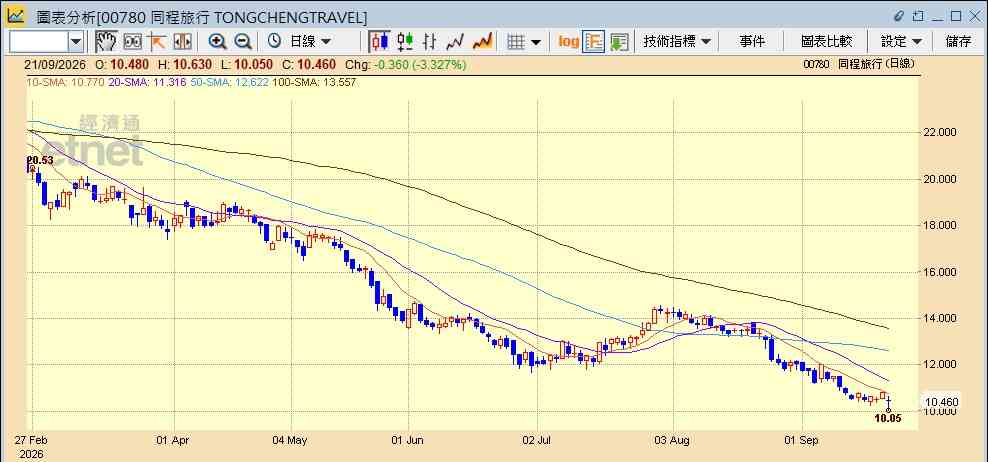Viewport: 988px width, 462px height.
Task: Click the 01 Sep date axis label
Action: pos(801,441)
